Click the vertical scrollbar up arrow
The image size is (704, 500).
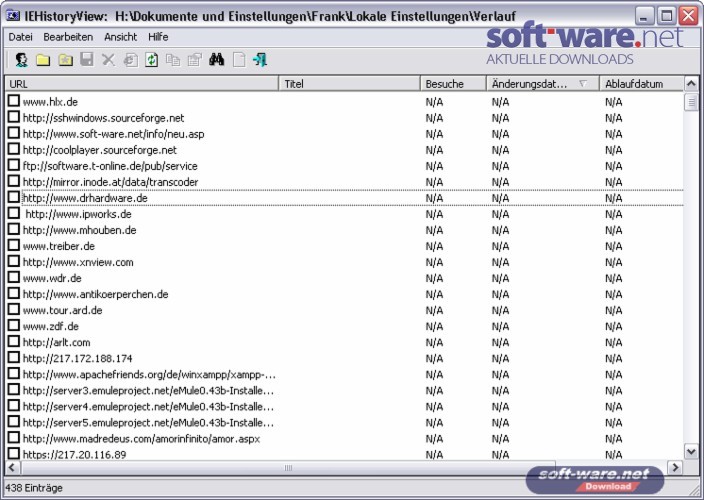(x=691, y=84)
